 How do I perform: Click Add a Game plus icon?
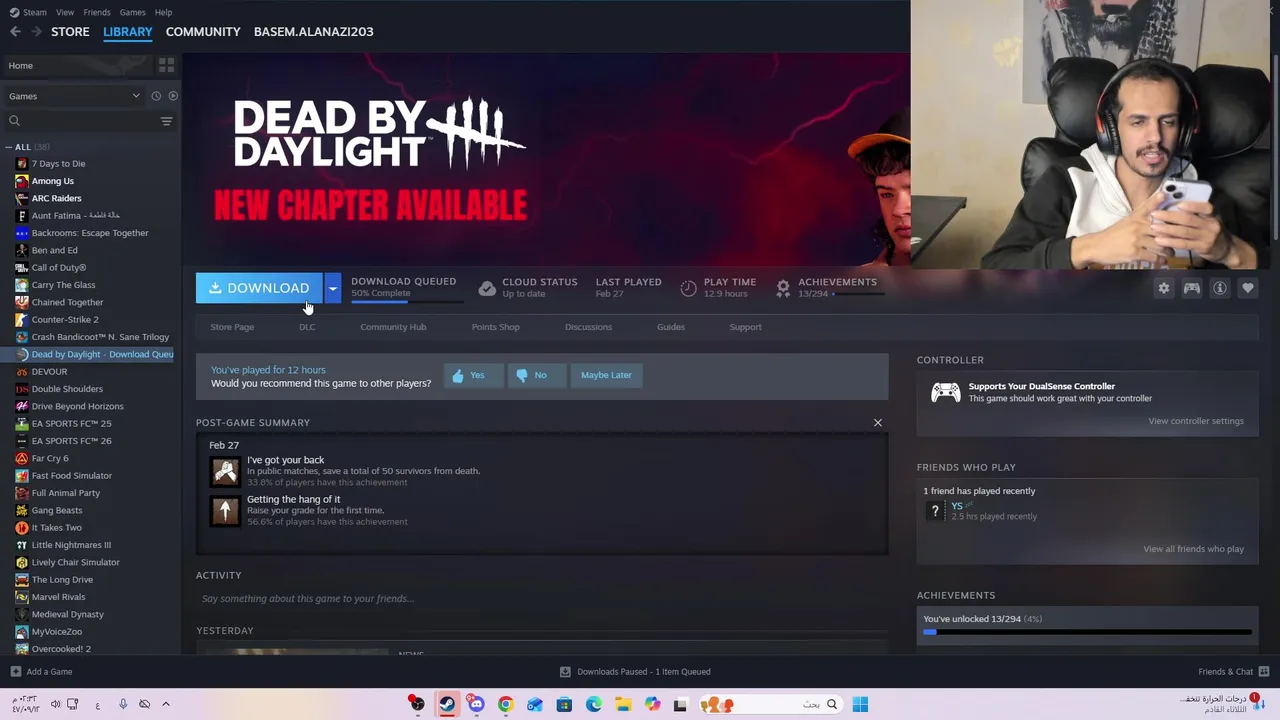[x=15, y=672]
